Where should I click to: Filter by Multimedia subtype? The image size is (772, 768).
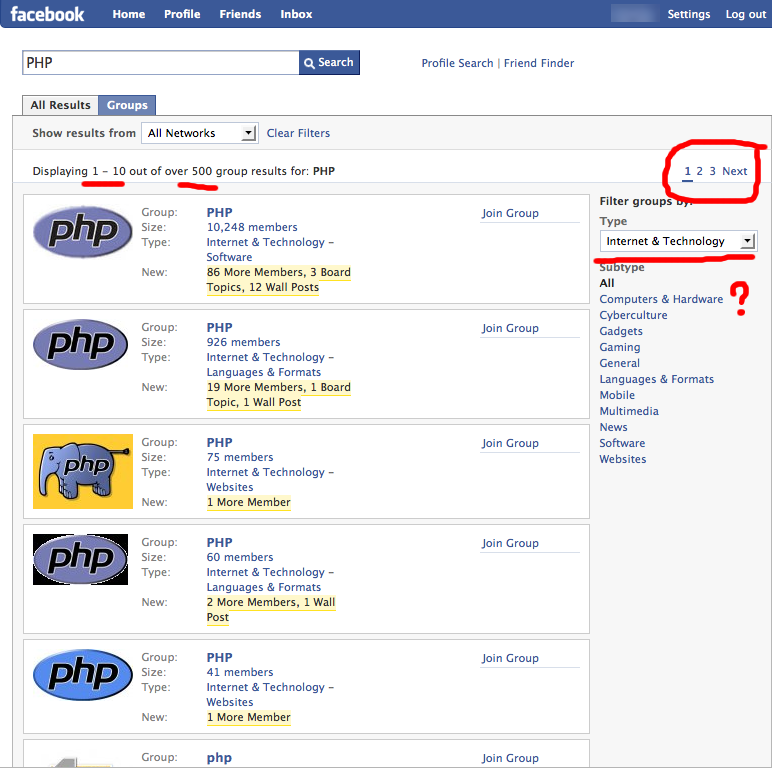point(629,411)
